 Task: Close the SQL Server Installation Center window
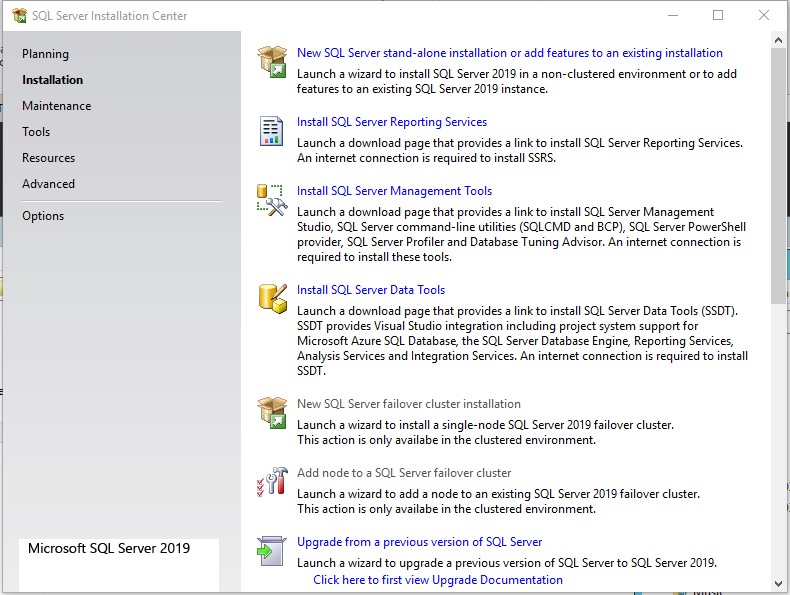click(764, 16)
